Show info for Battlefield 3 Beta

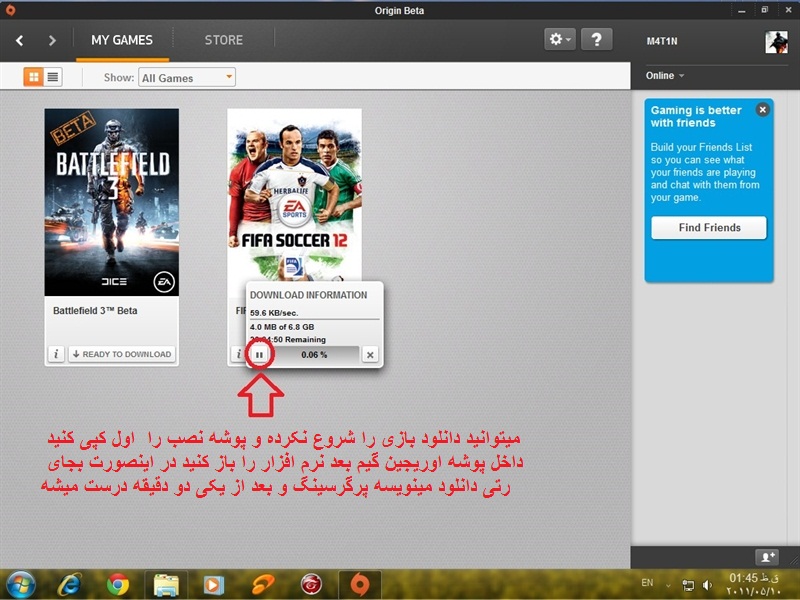point(57,354)
